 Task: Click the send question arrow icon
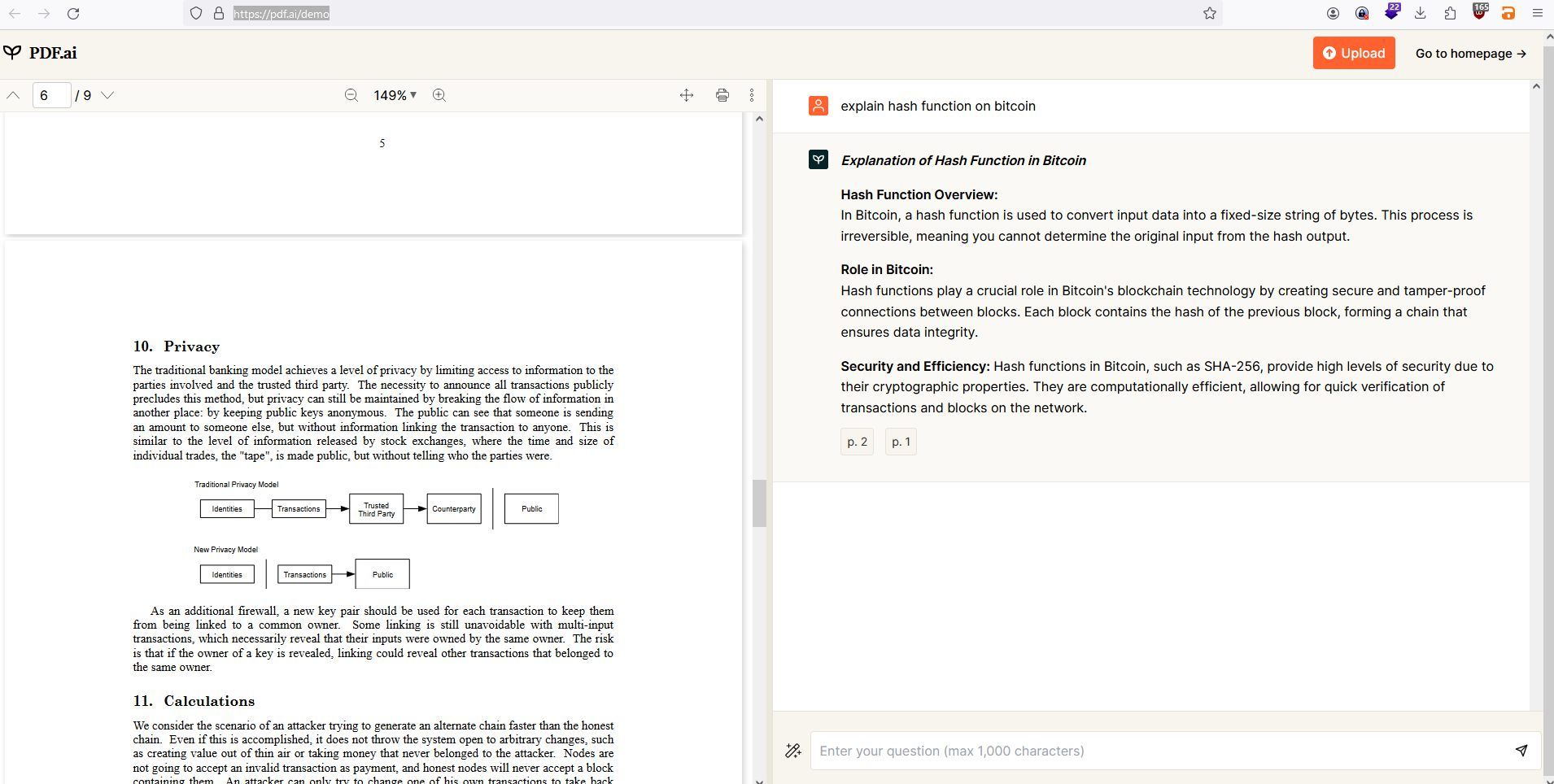pyautogui.click(x=1521, y=751)
